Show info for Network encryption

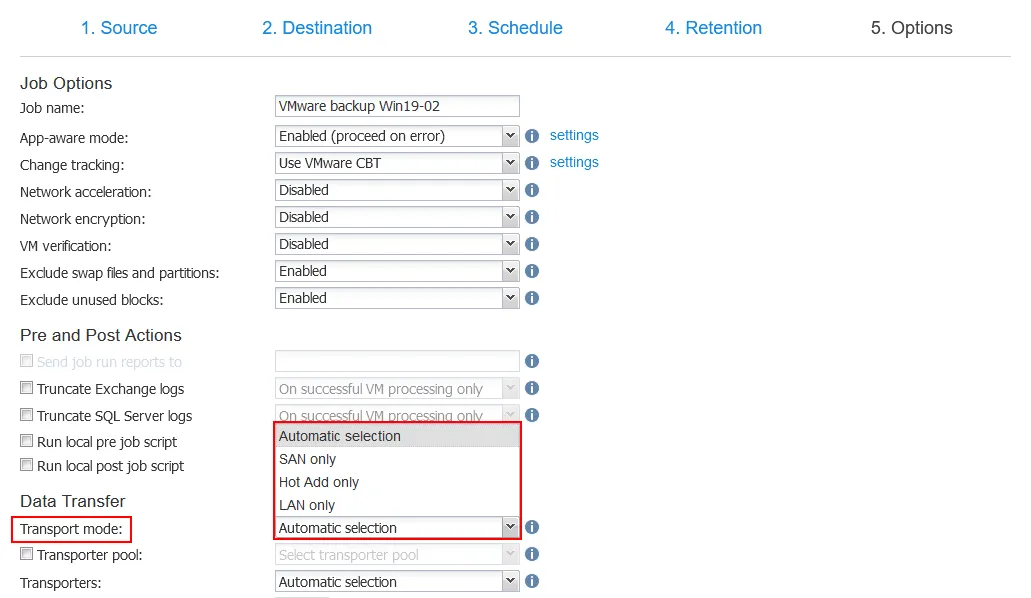[532, 217]
